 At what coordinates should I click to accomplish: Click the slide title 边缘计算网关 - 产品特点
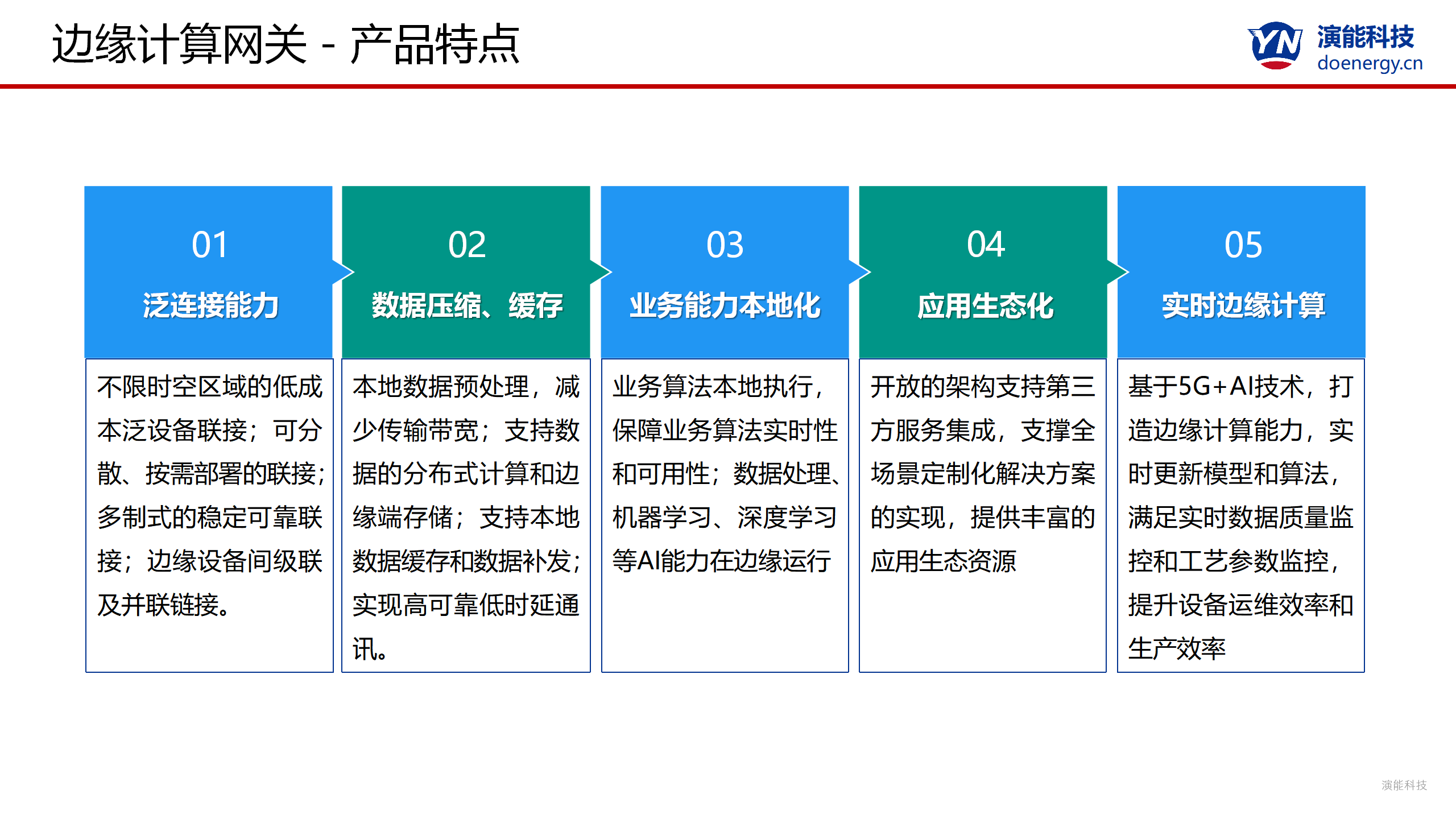(286, 44)
